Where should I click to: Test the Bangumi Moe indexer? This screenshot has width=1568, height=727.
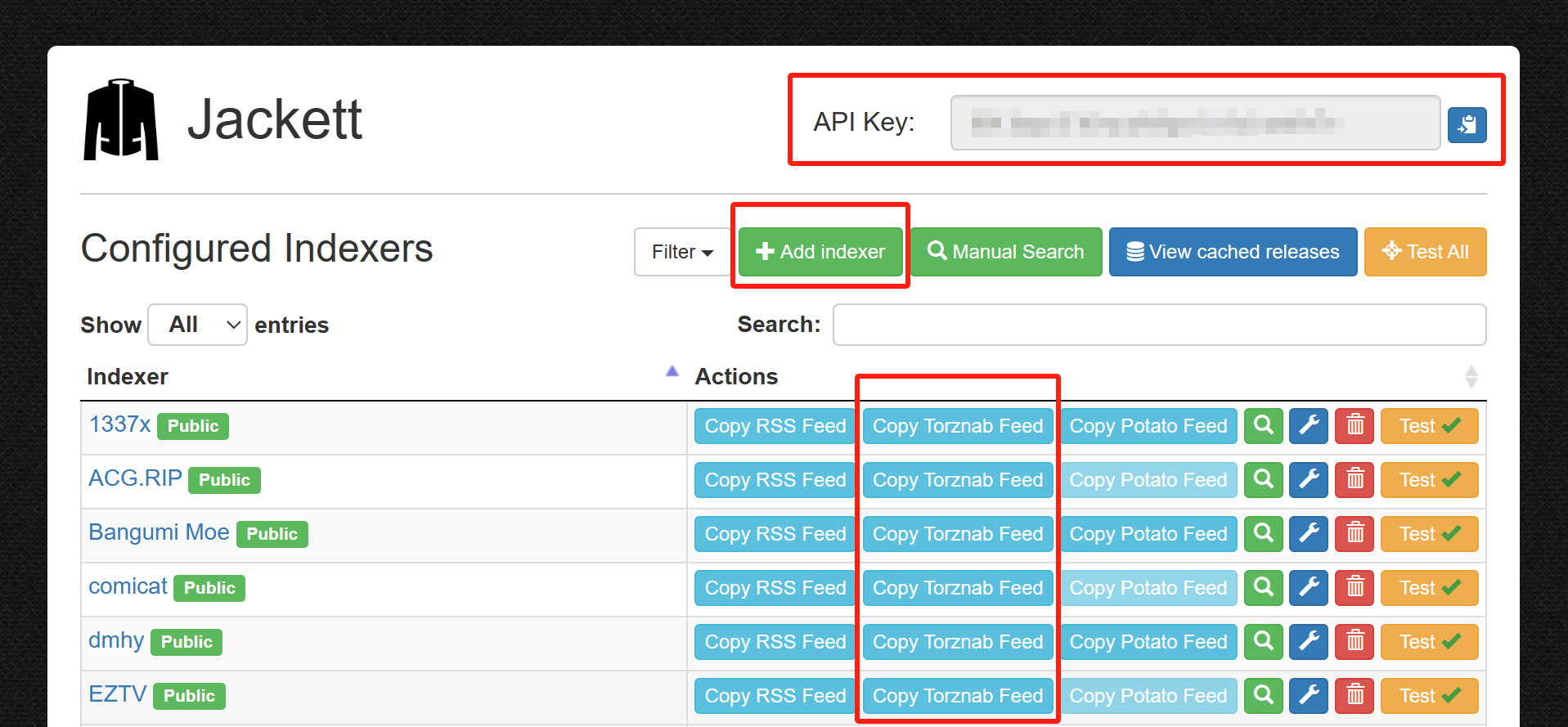(1430, 534)
